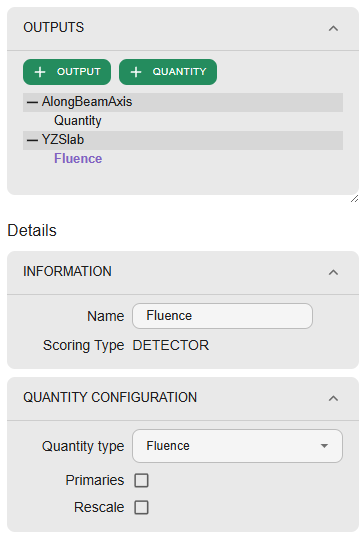Select the AlongBeamAxis output item
Screen dimensions: 363x536
coord(183,102)
